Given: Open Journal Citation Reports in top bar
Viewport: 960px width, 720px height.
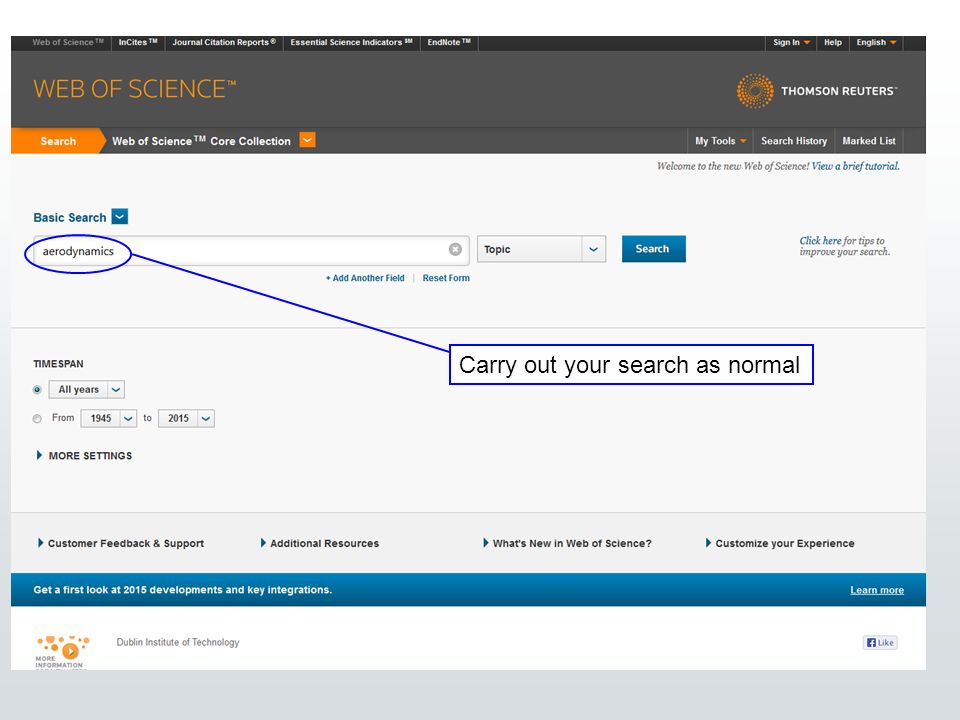Looking at the screenshot, I should click(x=224, y=42).
